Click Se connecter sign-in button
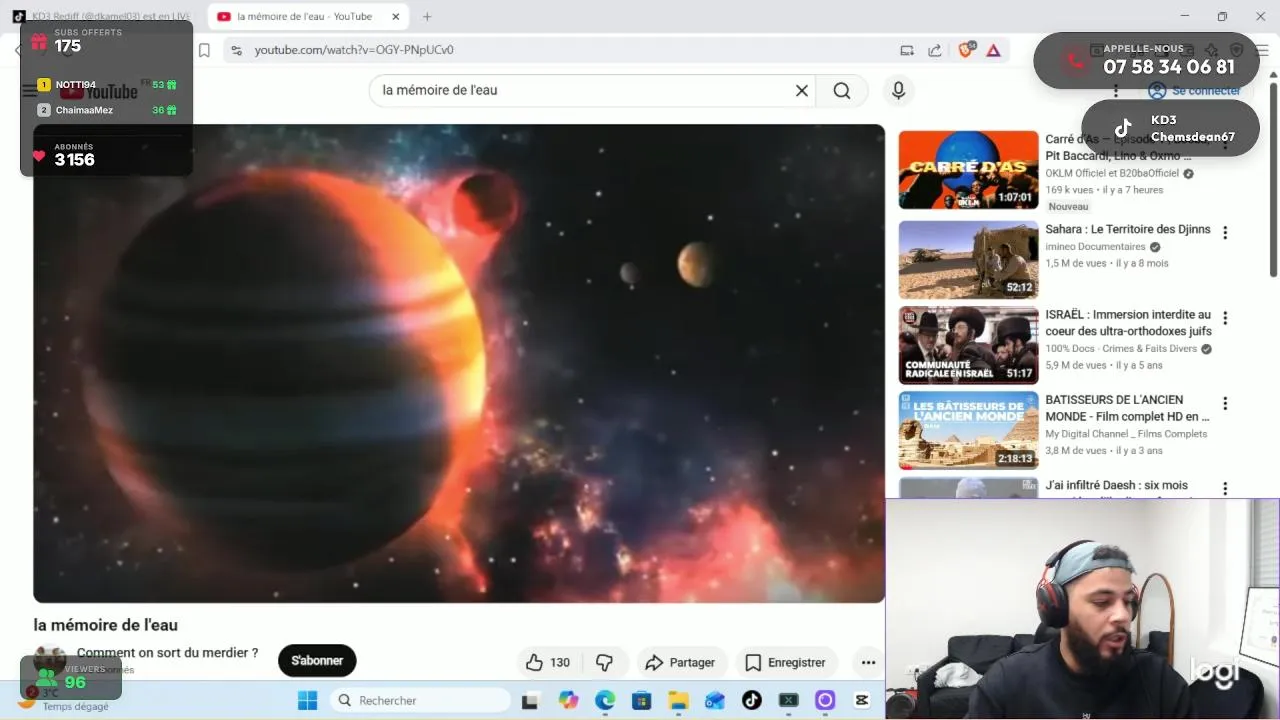Screen dimensions: 1280x720 click(1196, 91)
